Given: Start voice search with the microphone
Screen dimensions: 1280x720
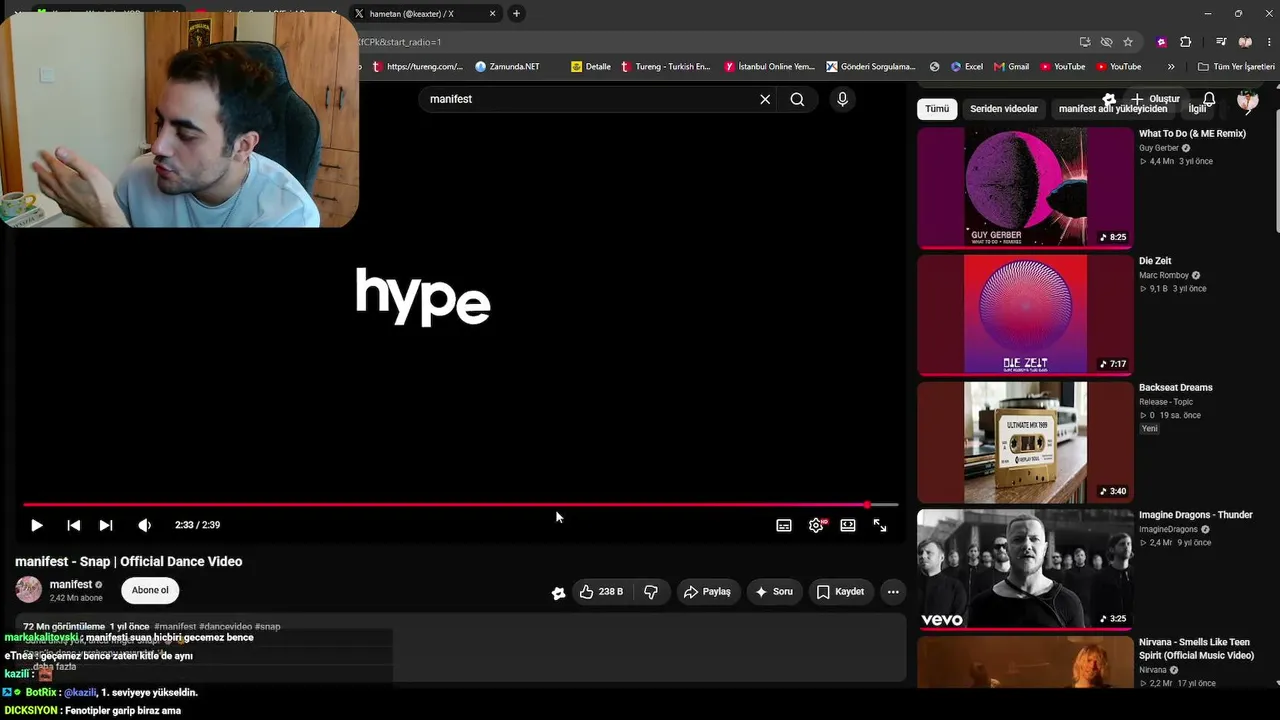Looking at the screenshot, I should tap(842, 99).
